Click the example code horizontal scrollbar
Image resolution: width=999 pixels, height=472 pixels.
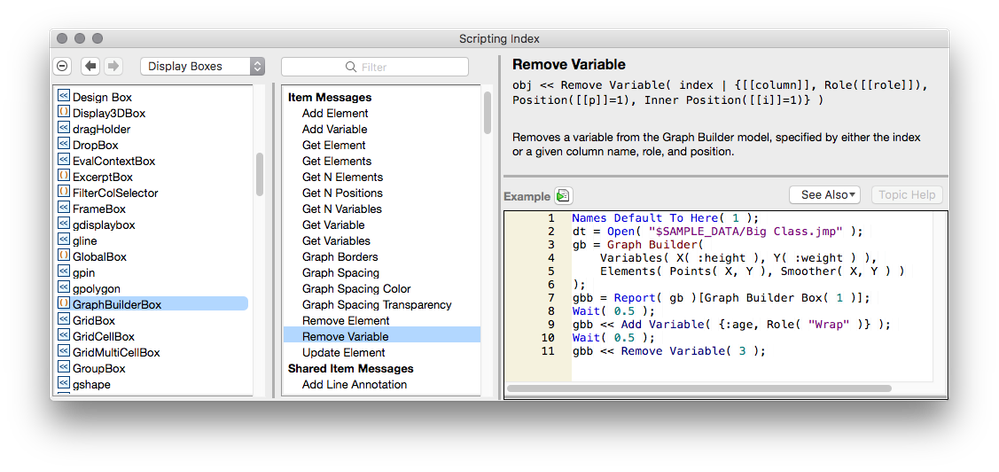[698, 388]
